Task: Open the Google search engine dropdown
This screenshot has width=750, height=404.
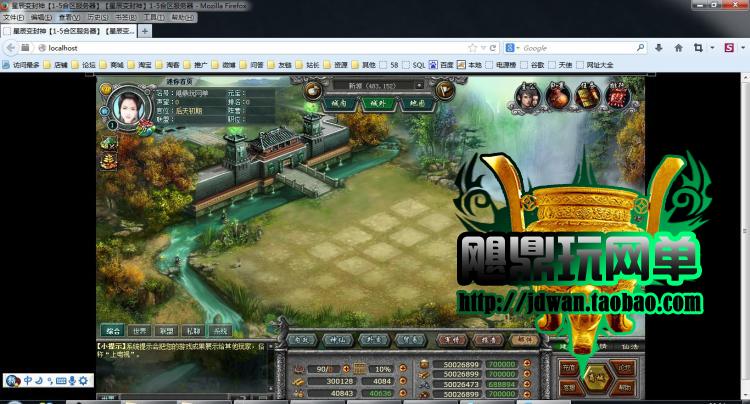Action: click(512, 48)
